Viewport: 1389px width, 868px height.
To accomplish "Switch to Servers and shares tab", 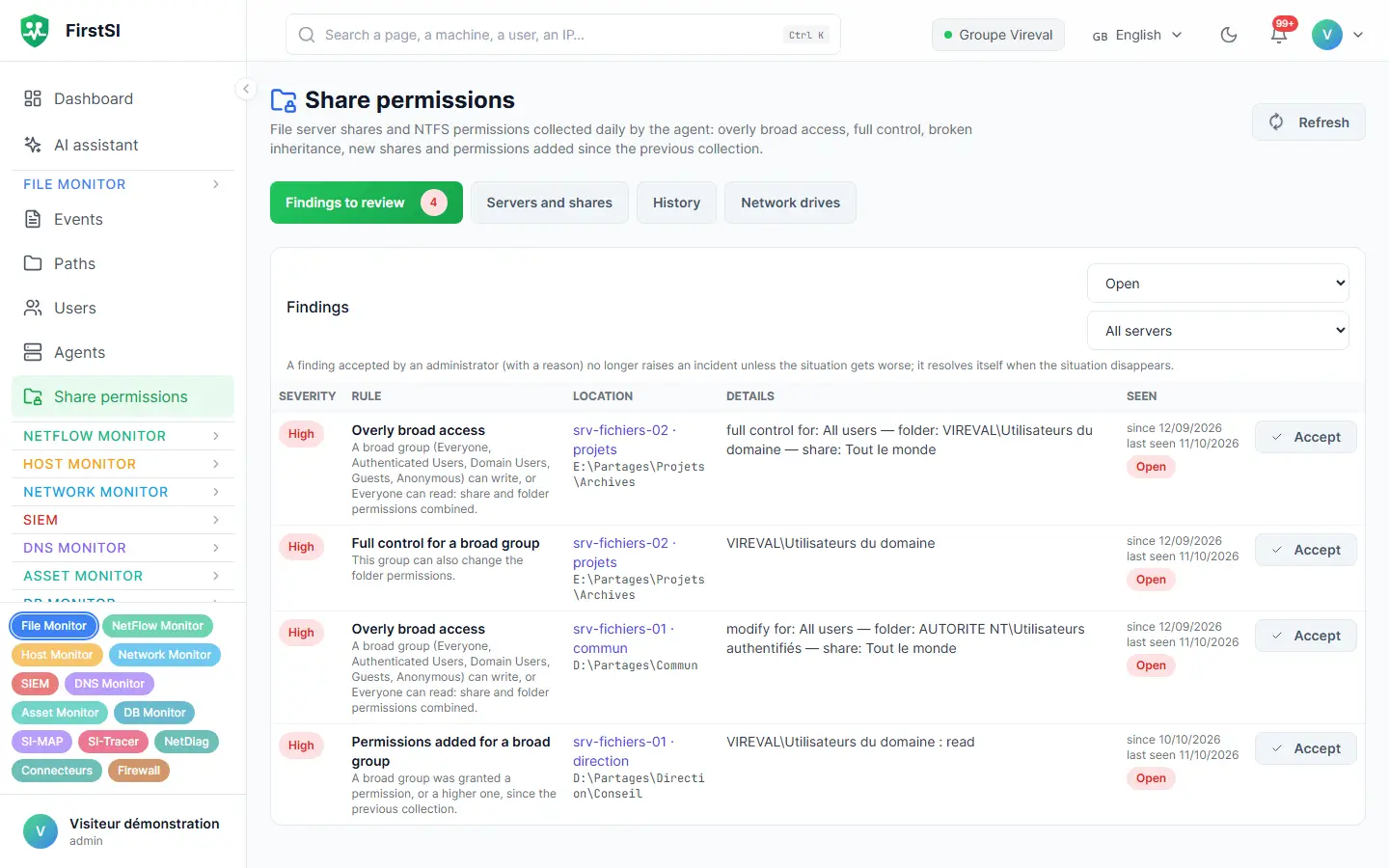I will click(x=550, y=203).
